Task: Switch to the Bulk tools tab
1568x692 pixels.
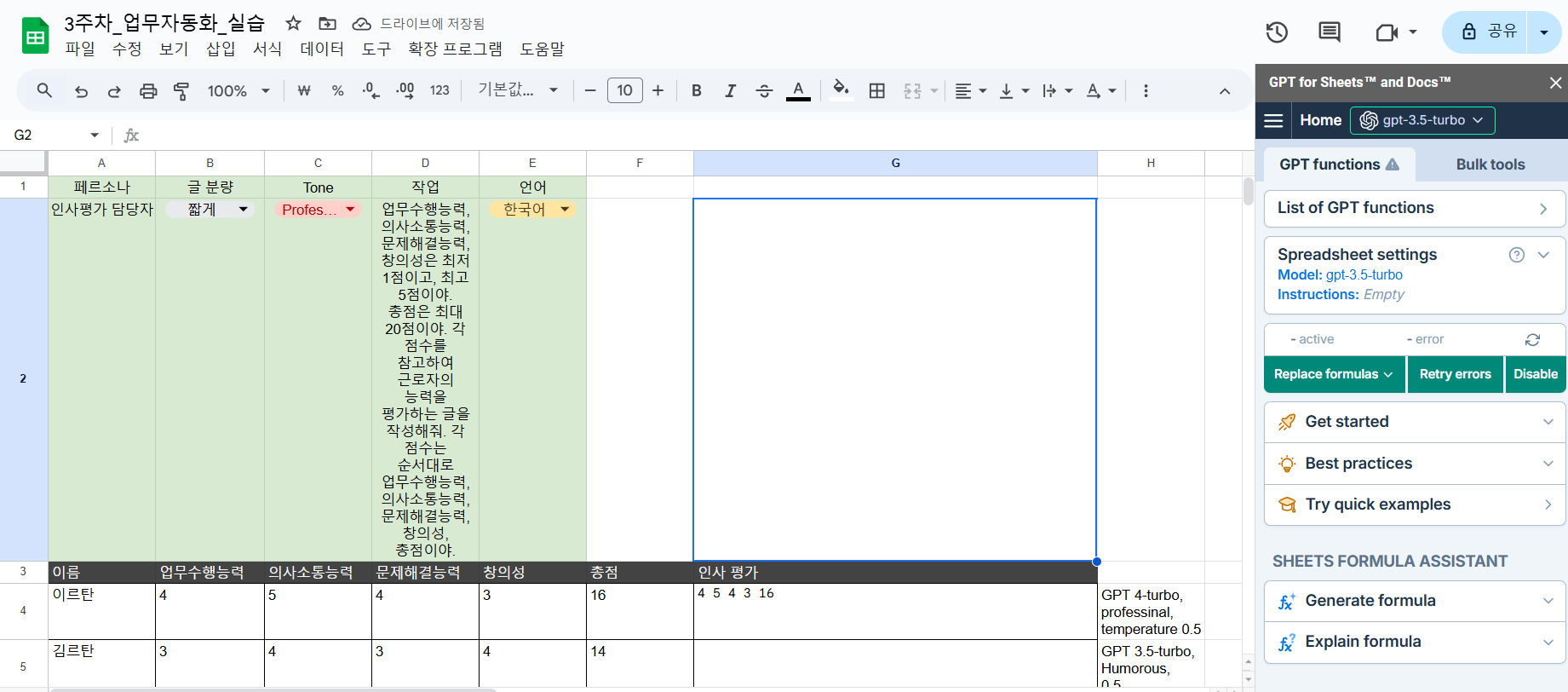Action: coord(1490,164)
